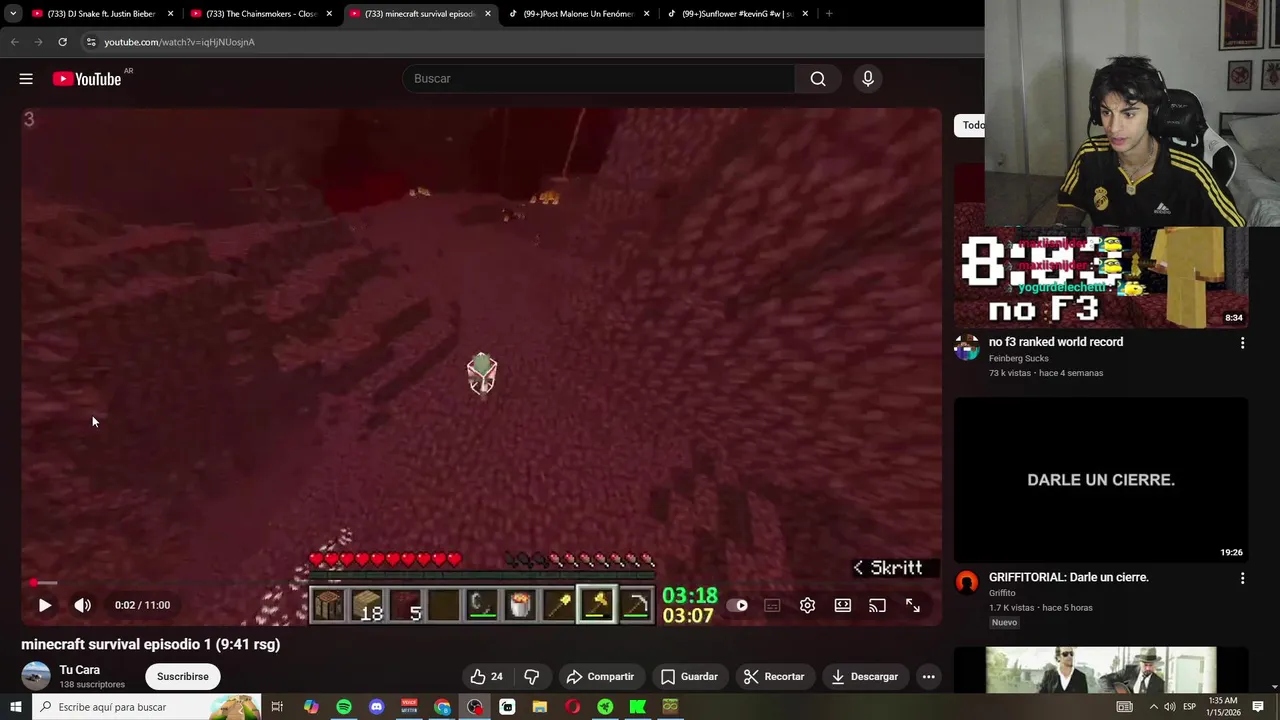This screenshot has width=1280, height=720.
Task: View site information icon in address bar
Action: pyautogui.click(x=90, y=42)
